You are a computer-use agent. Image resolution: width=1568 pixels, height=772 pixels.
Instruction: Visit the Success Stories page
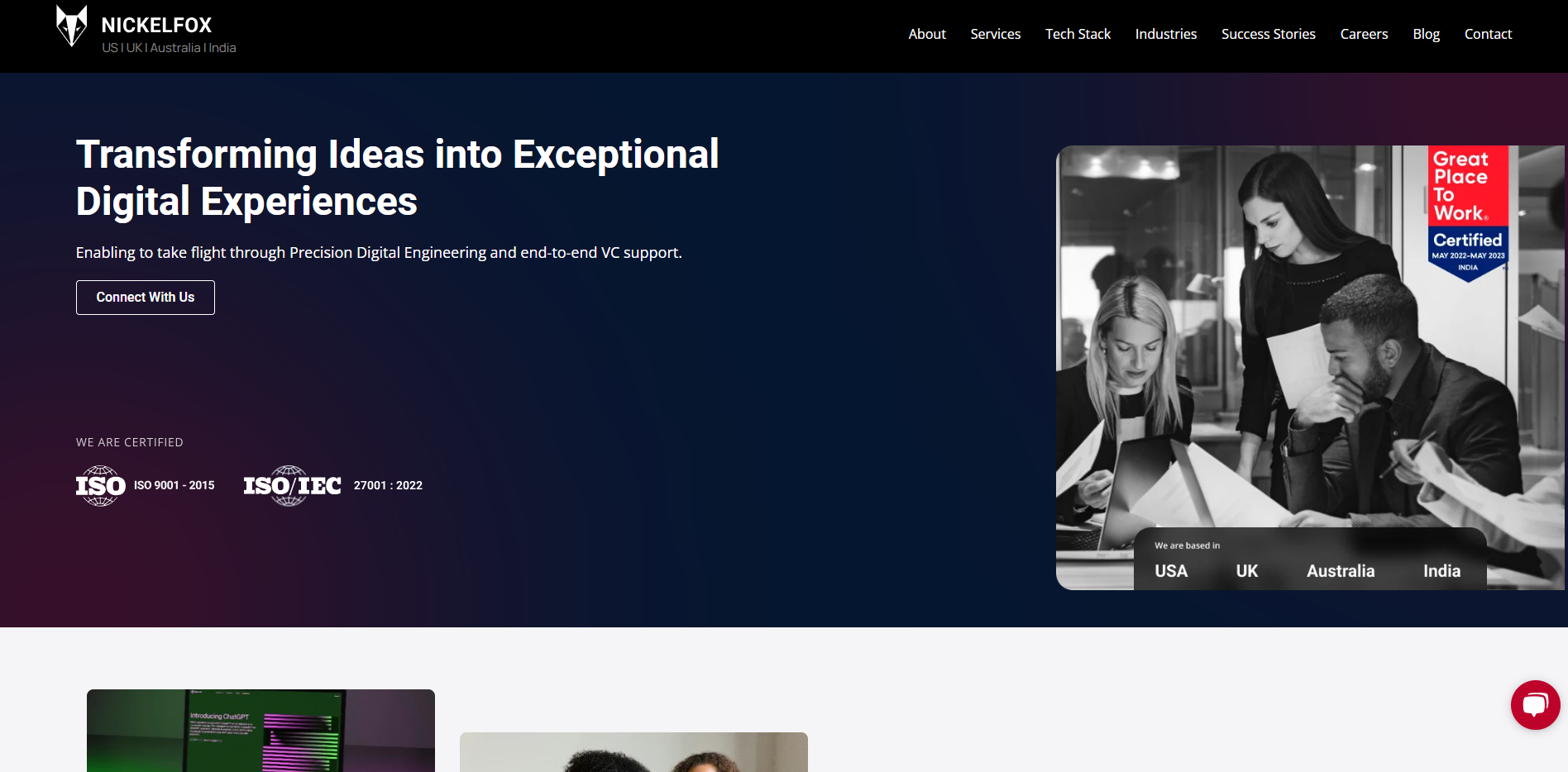click(1268, 34)
